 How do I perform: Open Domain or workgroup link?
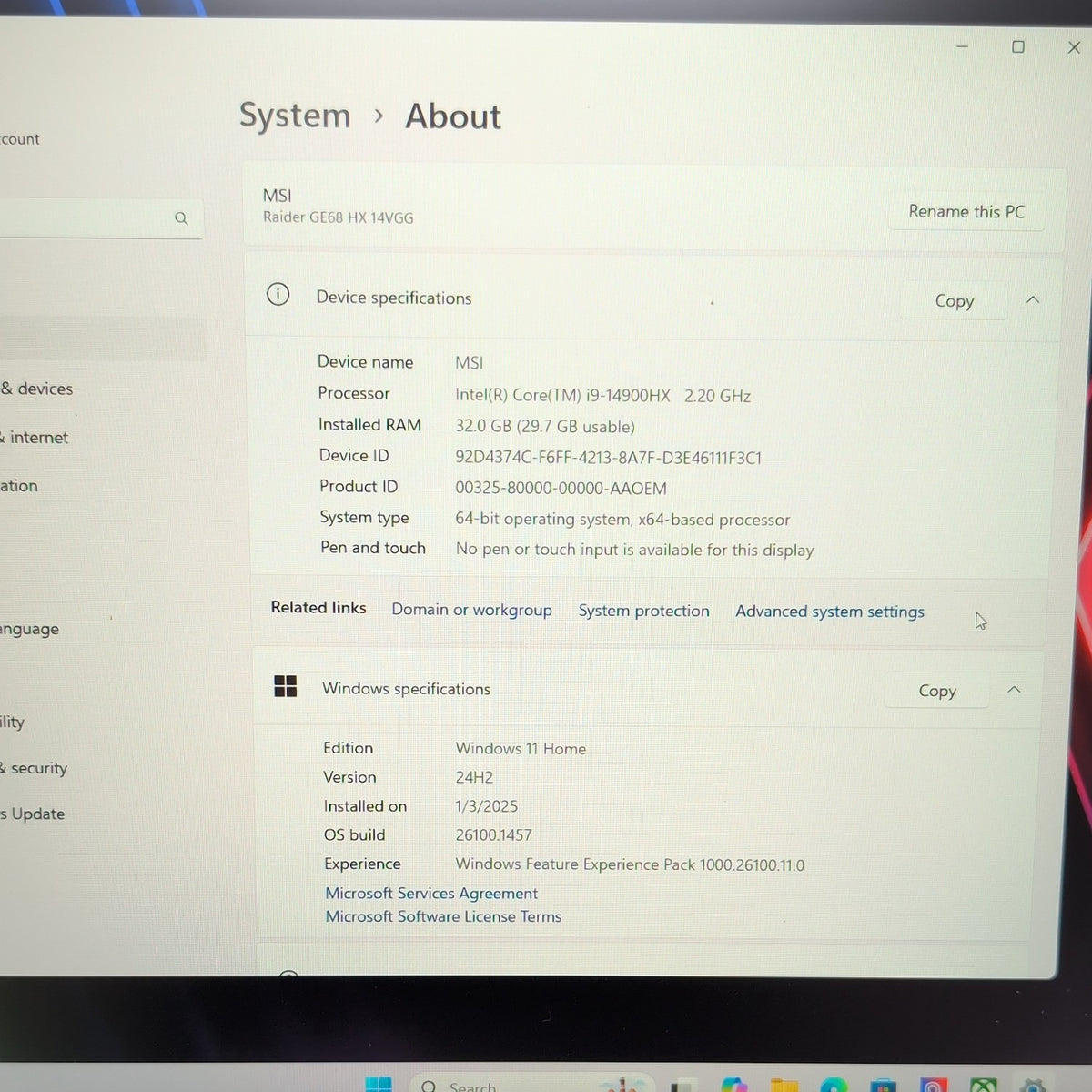(x=471, y=610)
